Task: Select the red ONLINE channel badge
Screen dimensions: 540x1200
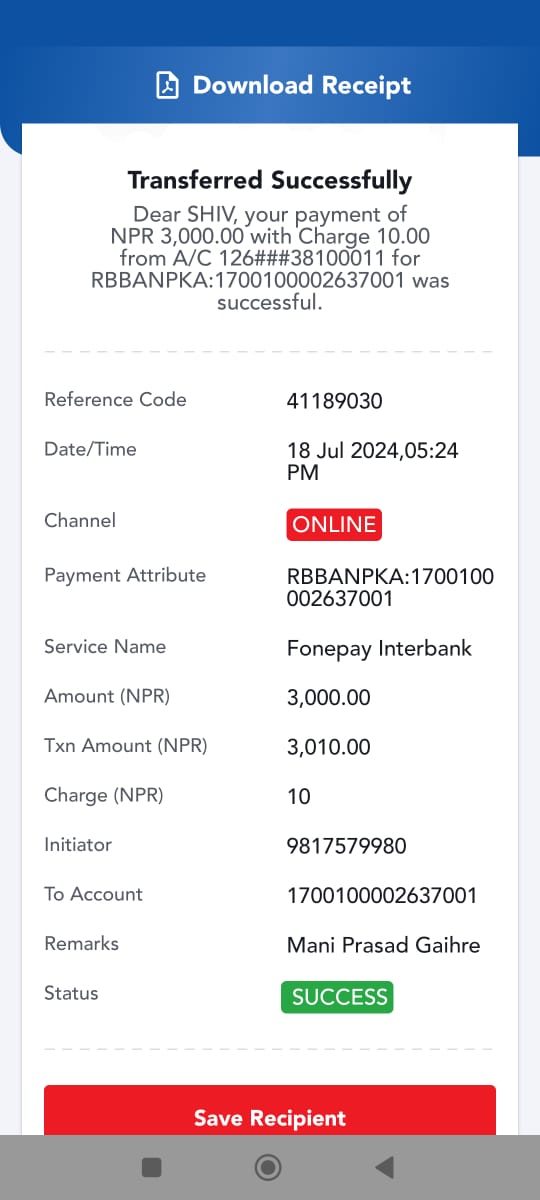Action: 334,525
